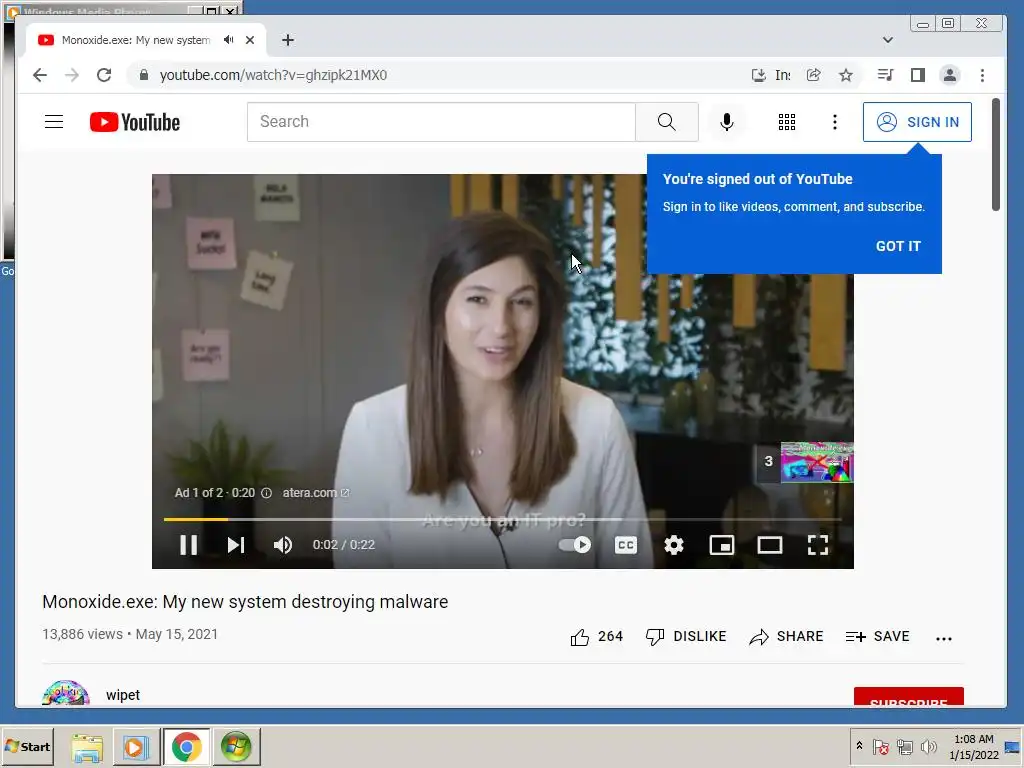Open the YouTube hamburger guide menu
The height and width of the screenshot is (768, 1024).
click(x=54, y=121)
